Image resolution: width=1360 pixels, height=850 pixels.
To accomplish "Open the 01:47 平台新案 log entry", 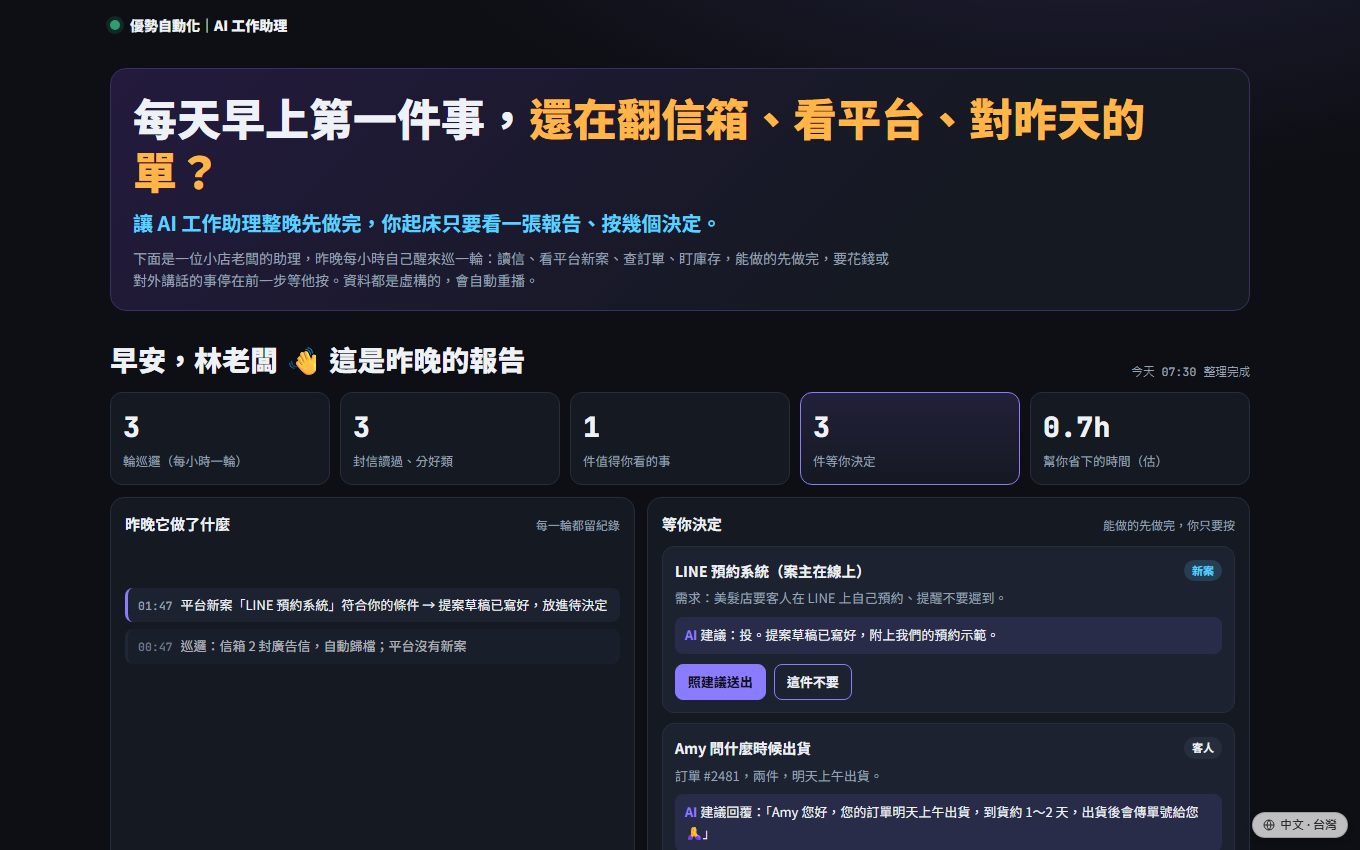I will tap(372, 605).
